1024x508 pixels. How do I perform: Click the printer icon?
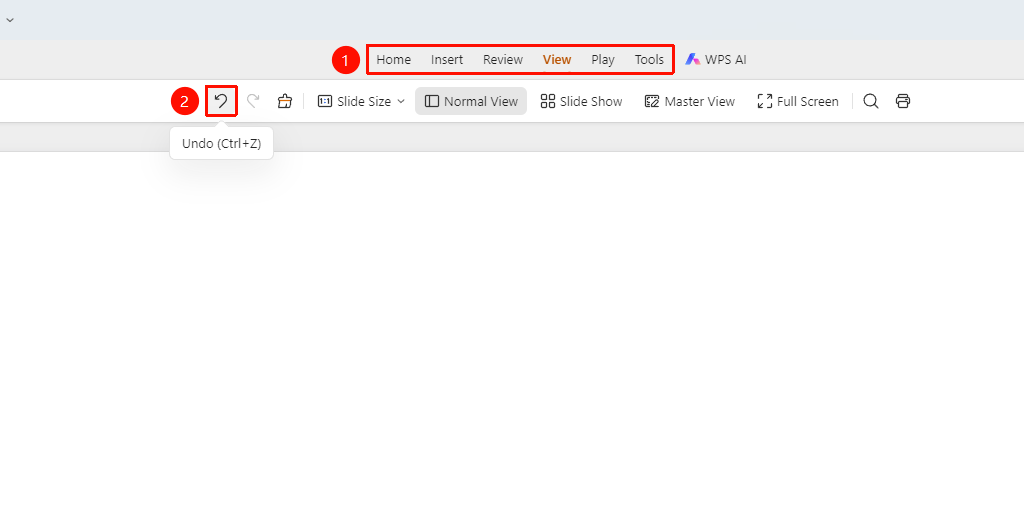coord(903,101)
